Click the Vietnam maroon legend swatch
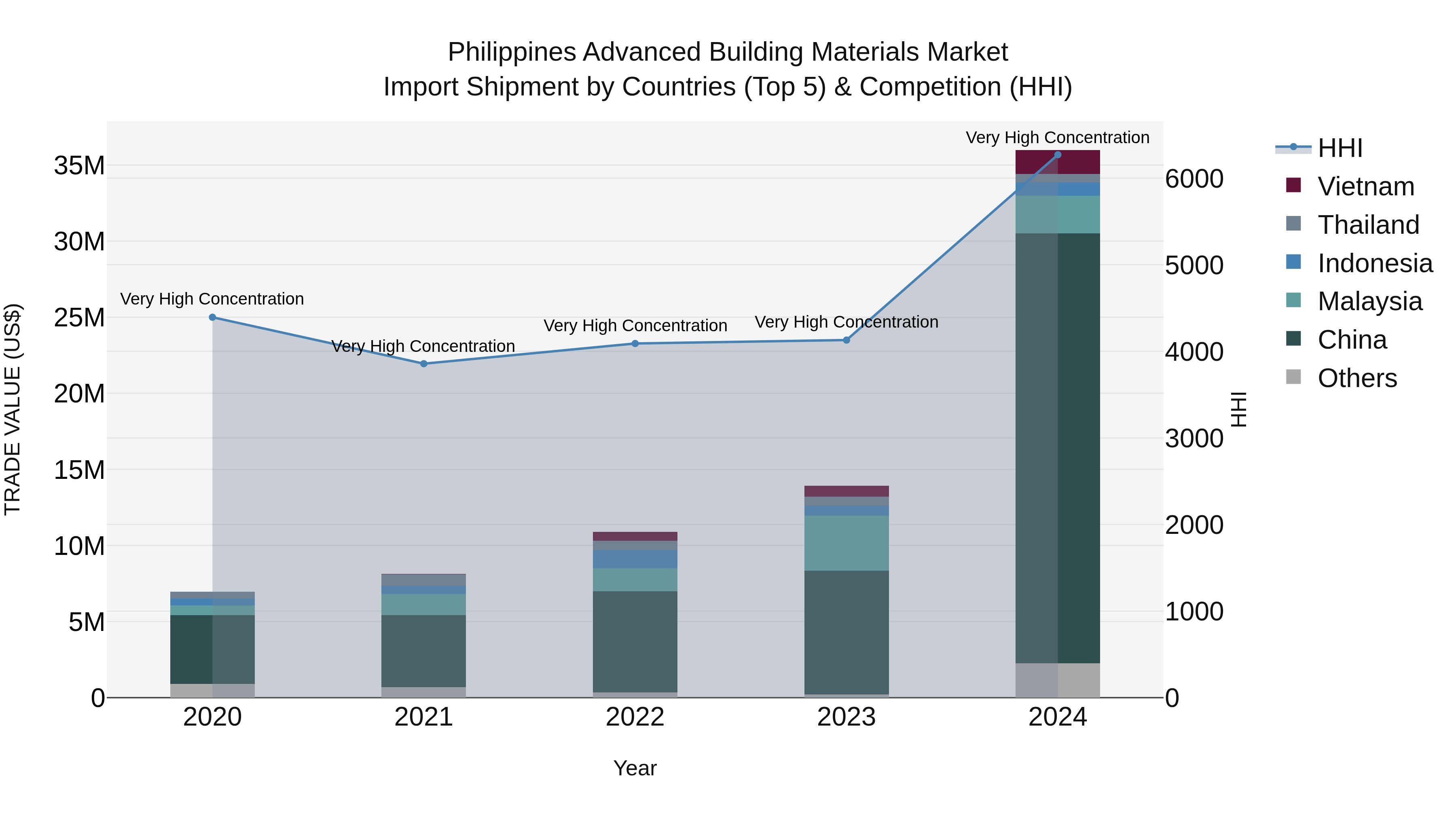 pyautogui.click(x=1293, y=185)
